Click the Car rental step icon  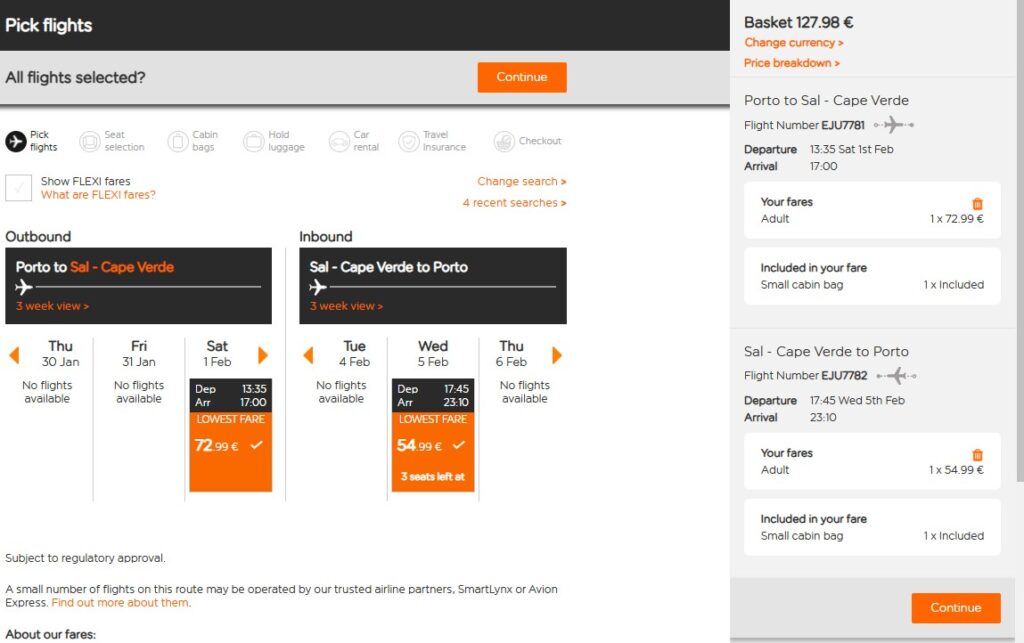[339, 141]
